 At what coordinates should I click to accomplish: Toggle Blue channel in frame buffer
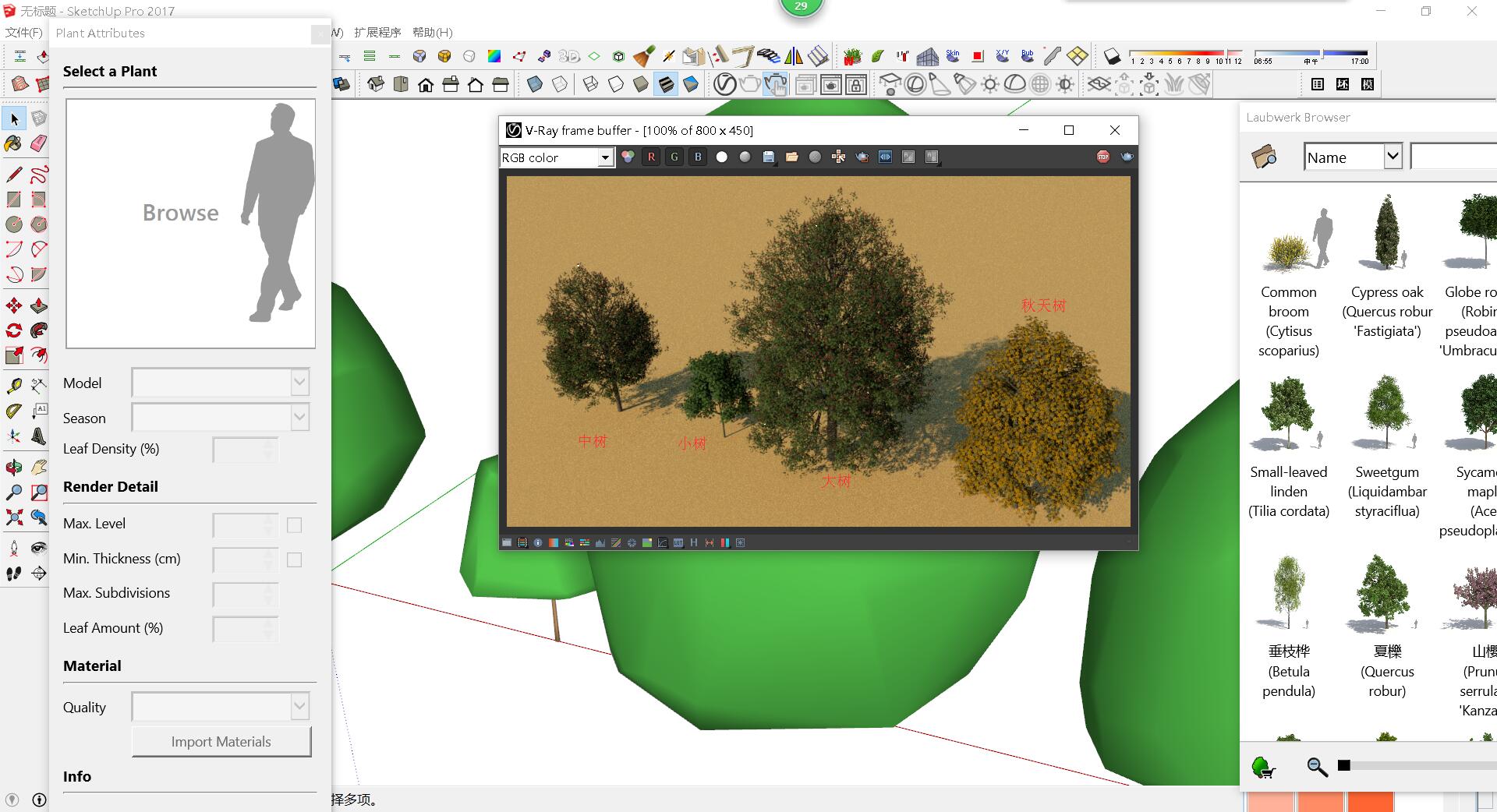pyautogui.click(x=698, y=157)
